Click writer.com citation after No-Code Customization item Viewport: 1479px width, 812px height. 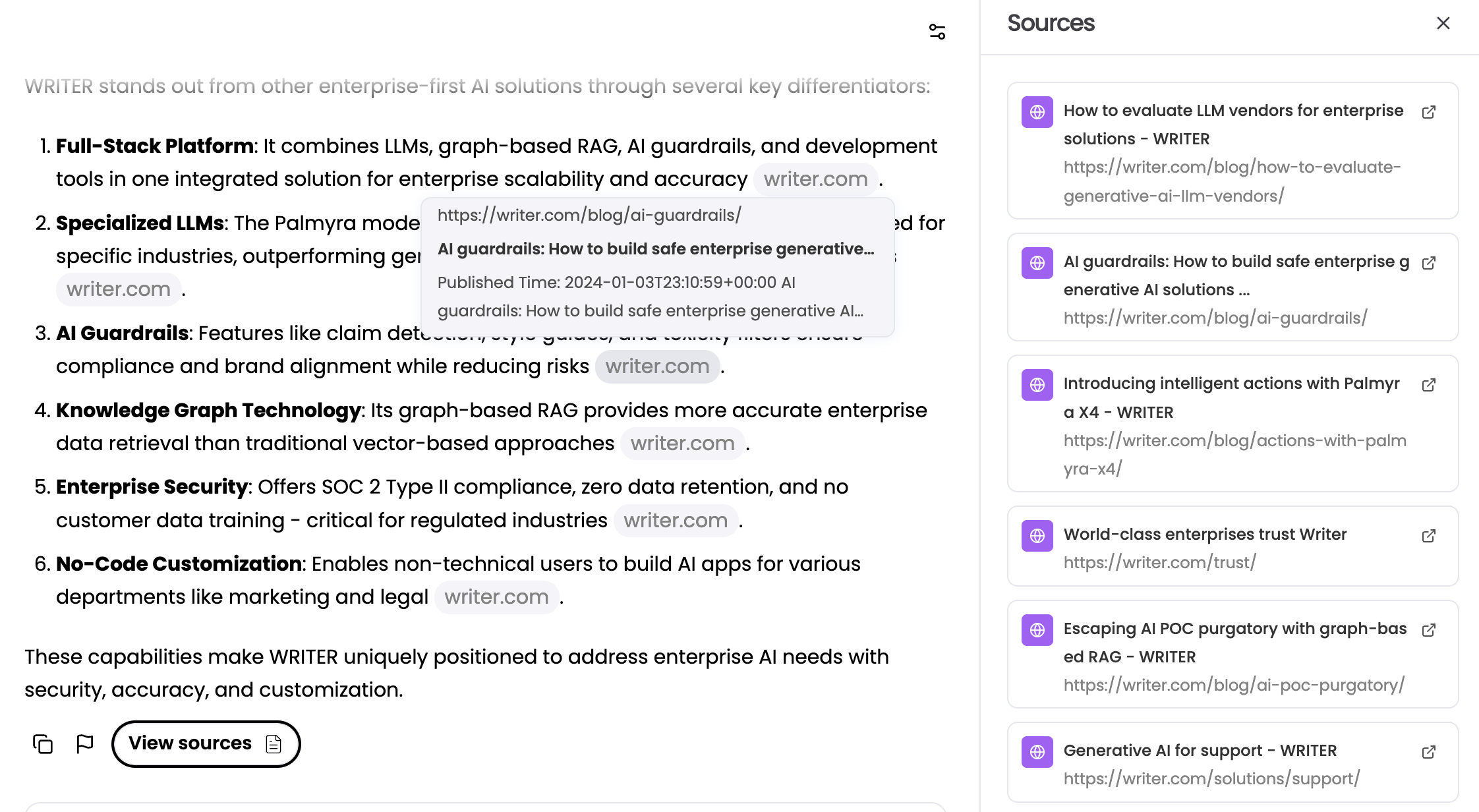tap(496, 597)
